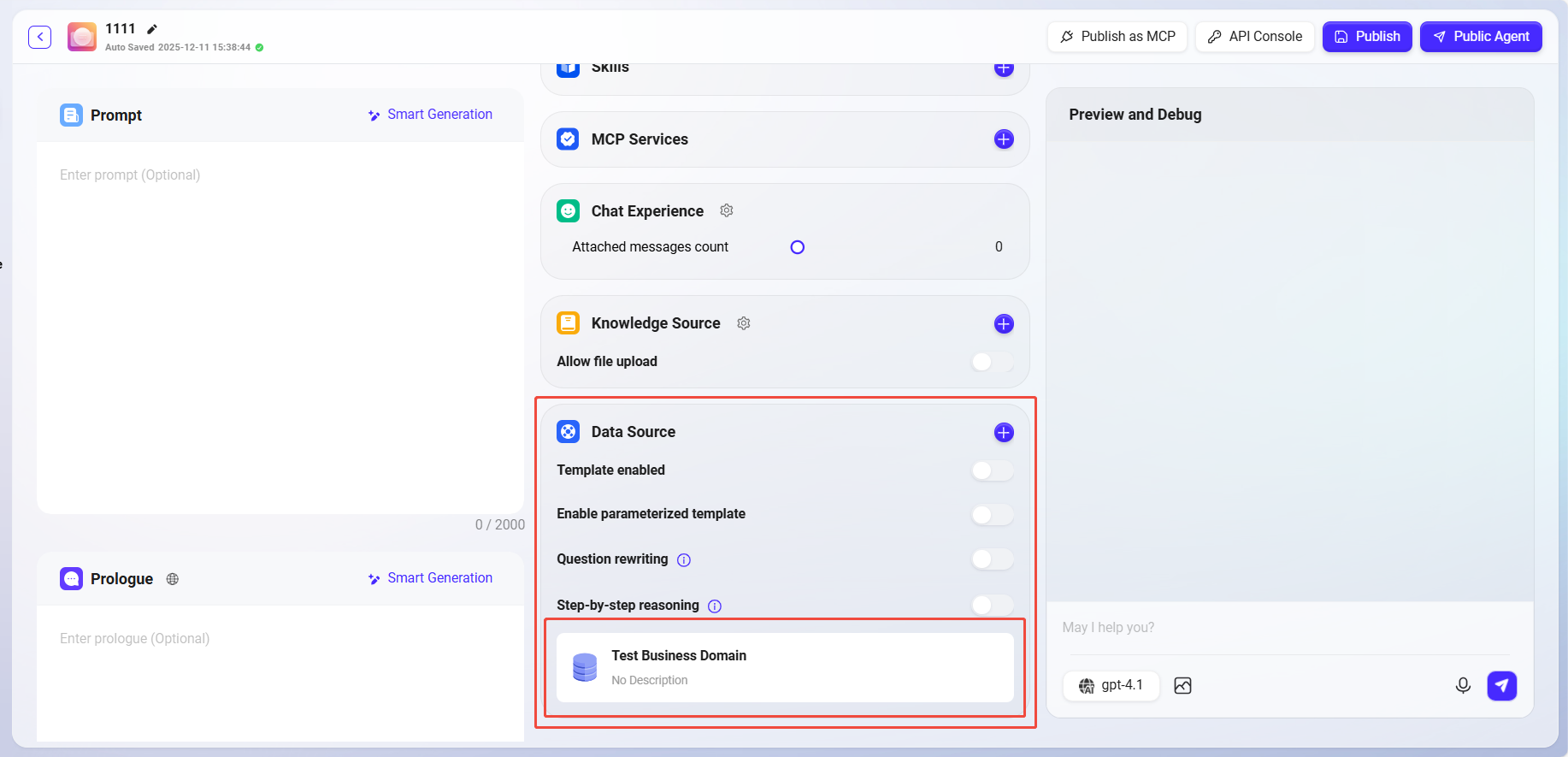
Task: Click the Enter prompt text area
Action: point(280,325)
